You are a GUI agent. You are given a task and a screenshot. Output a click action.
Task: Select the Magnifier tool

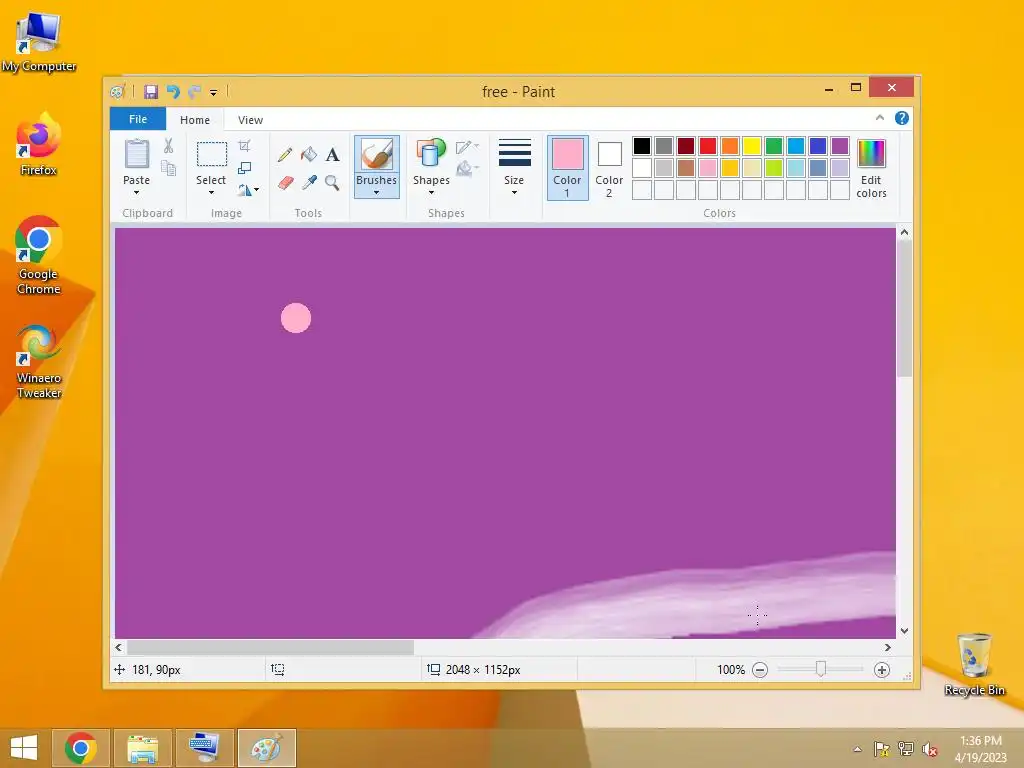click(x=332, y=183)
